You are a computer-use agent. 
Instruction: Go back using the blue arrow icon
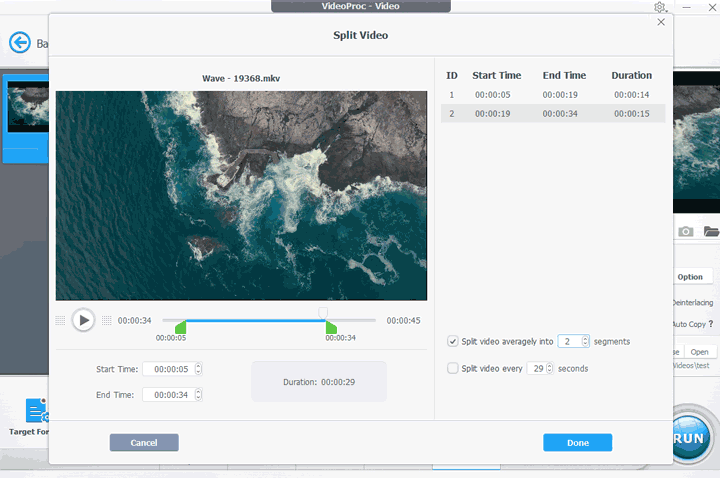pos(19,42)
